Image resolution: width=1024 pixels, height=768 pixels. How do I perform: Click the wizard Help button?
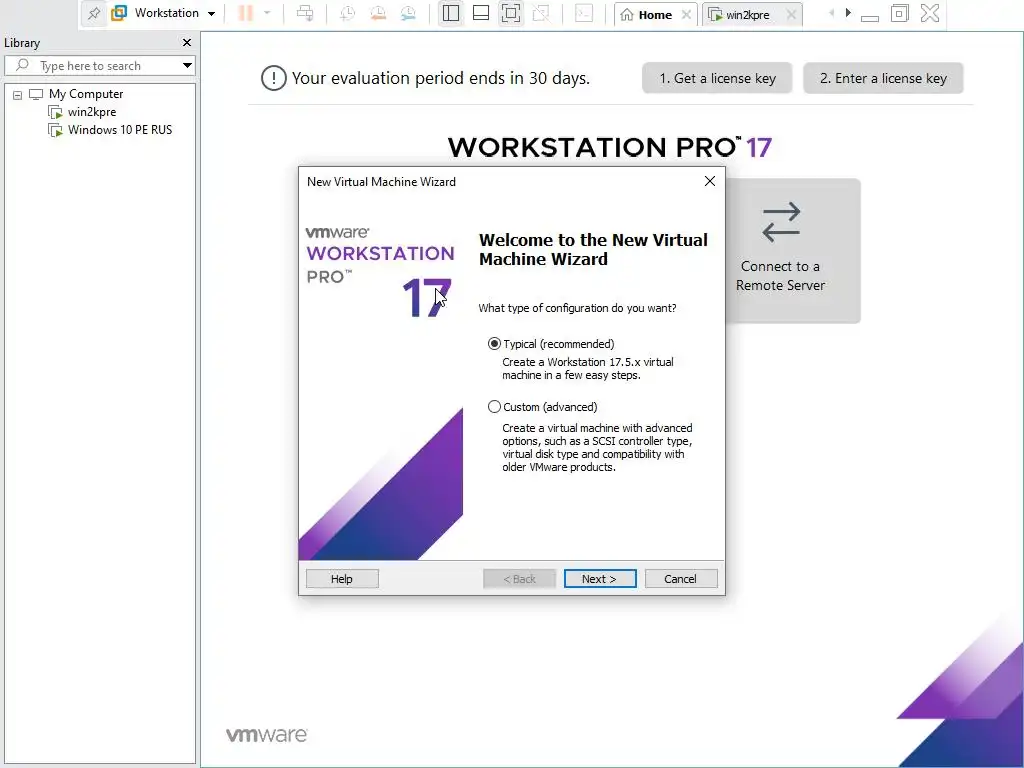[342, 579]
